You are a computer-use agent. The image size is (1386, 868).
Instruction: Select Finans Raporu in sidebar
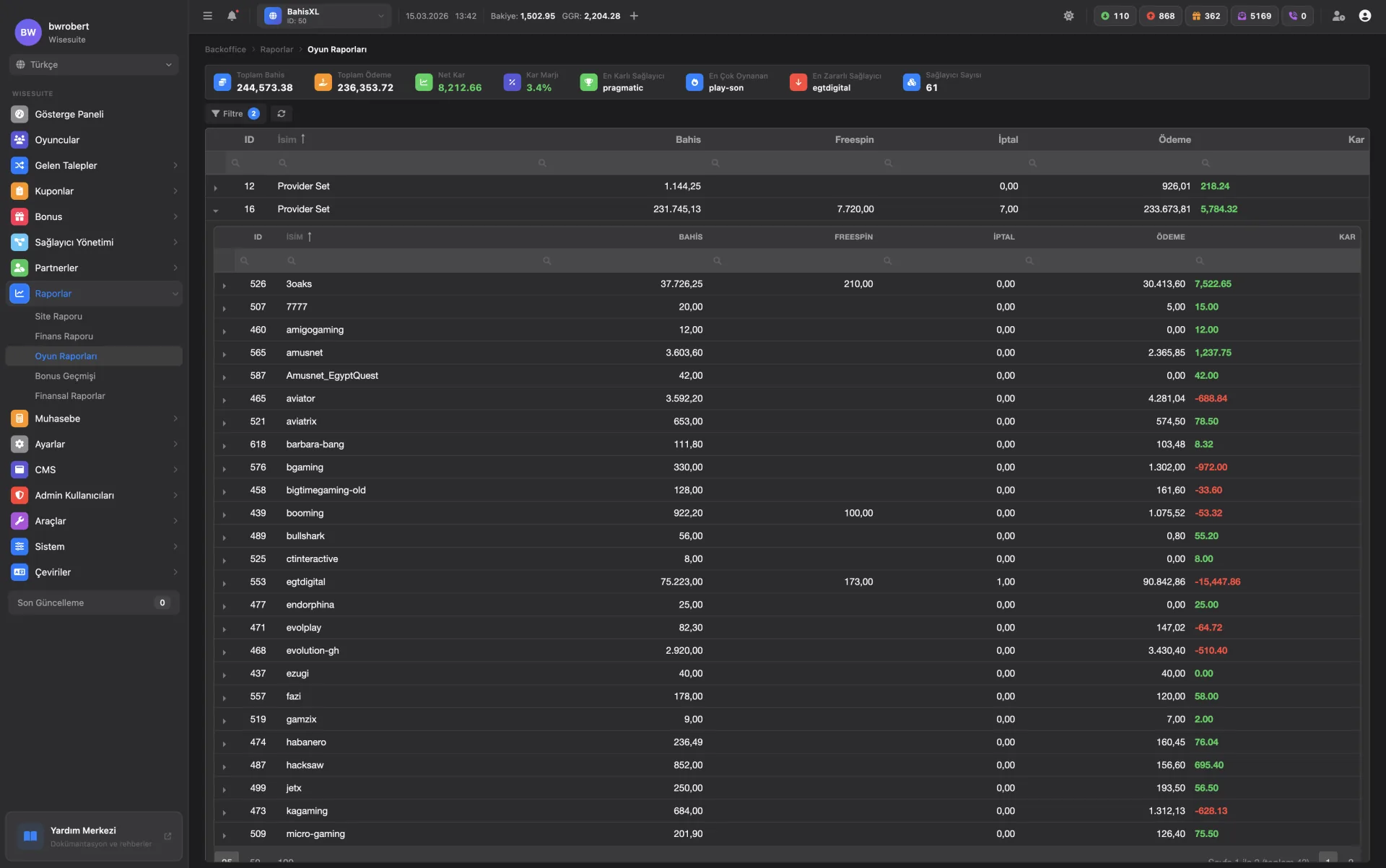64,336
